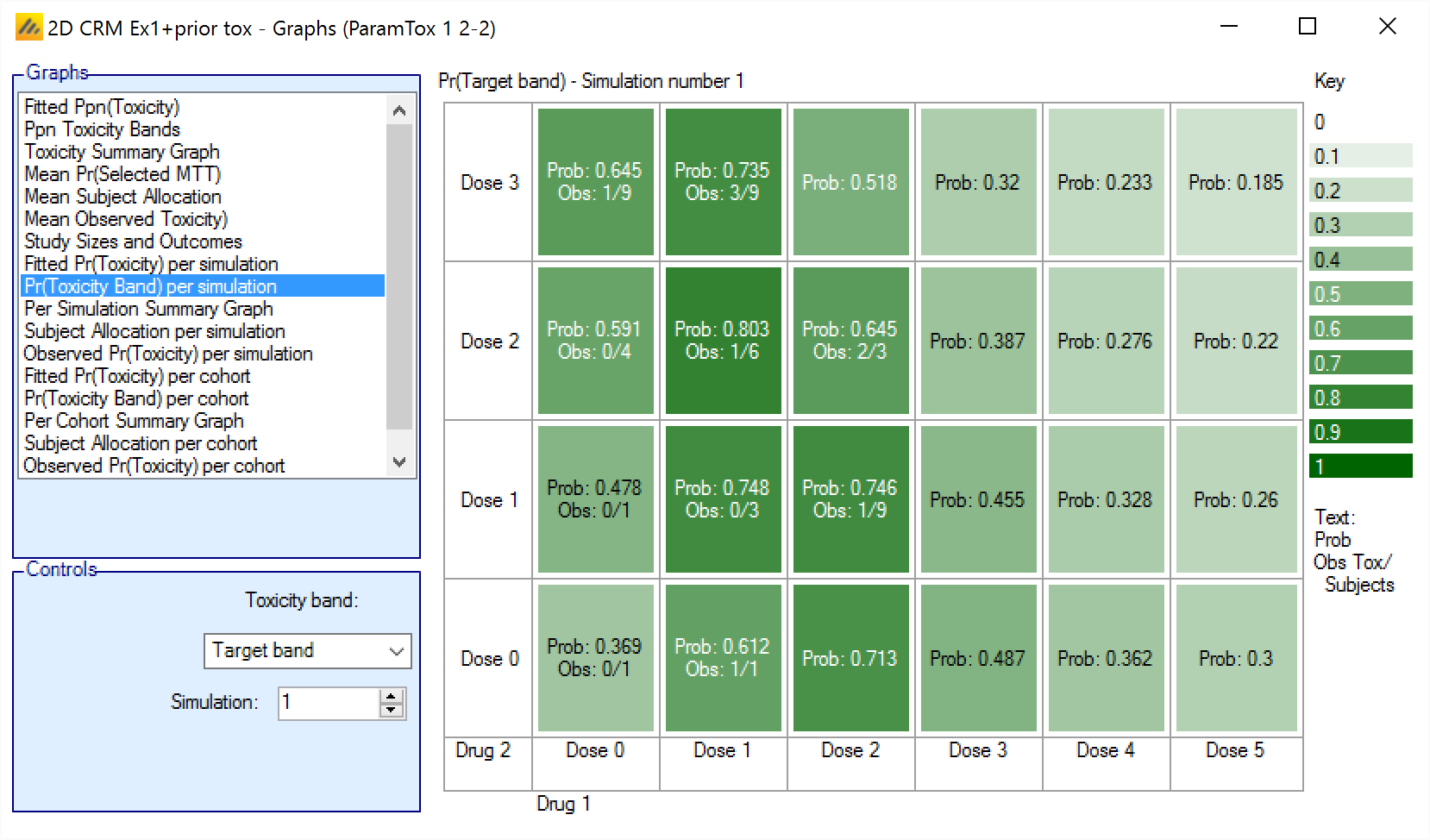Open the Toxicity band dropdown
The image size is (1430, 840).
click(x=307, y=651)
